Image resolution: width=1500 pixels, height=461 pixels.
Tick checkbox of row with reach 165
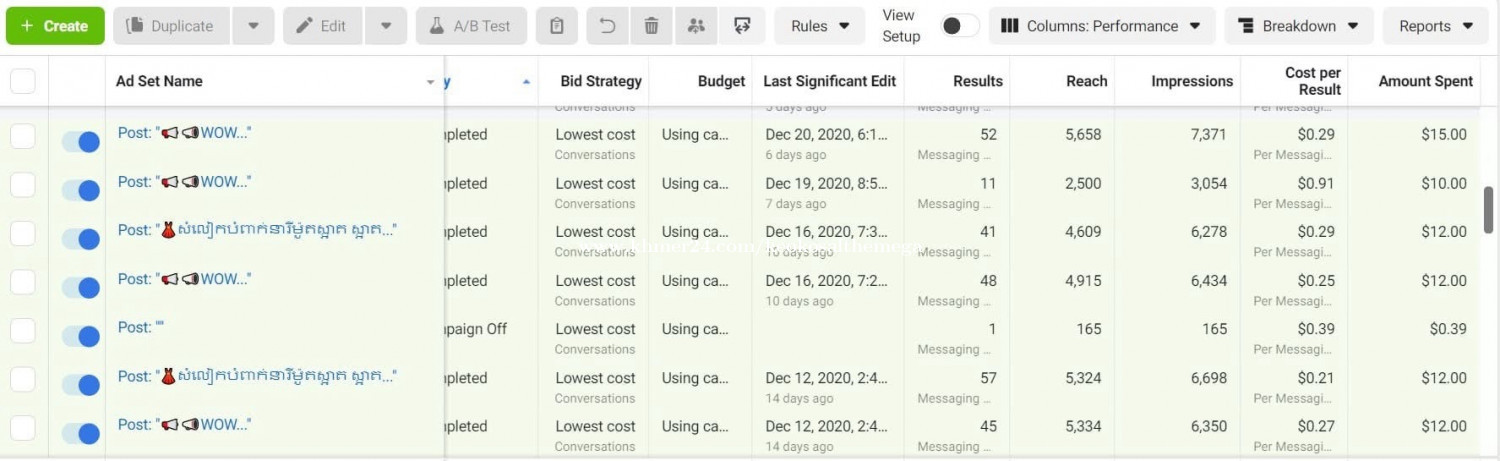pyautogui.click(x=22, y=331)
